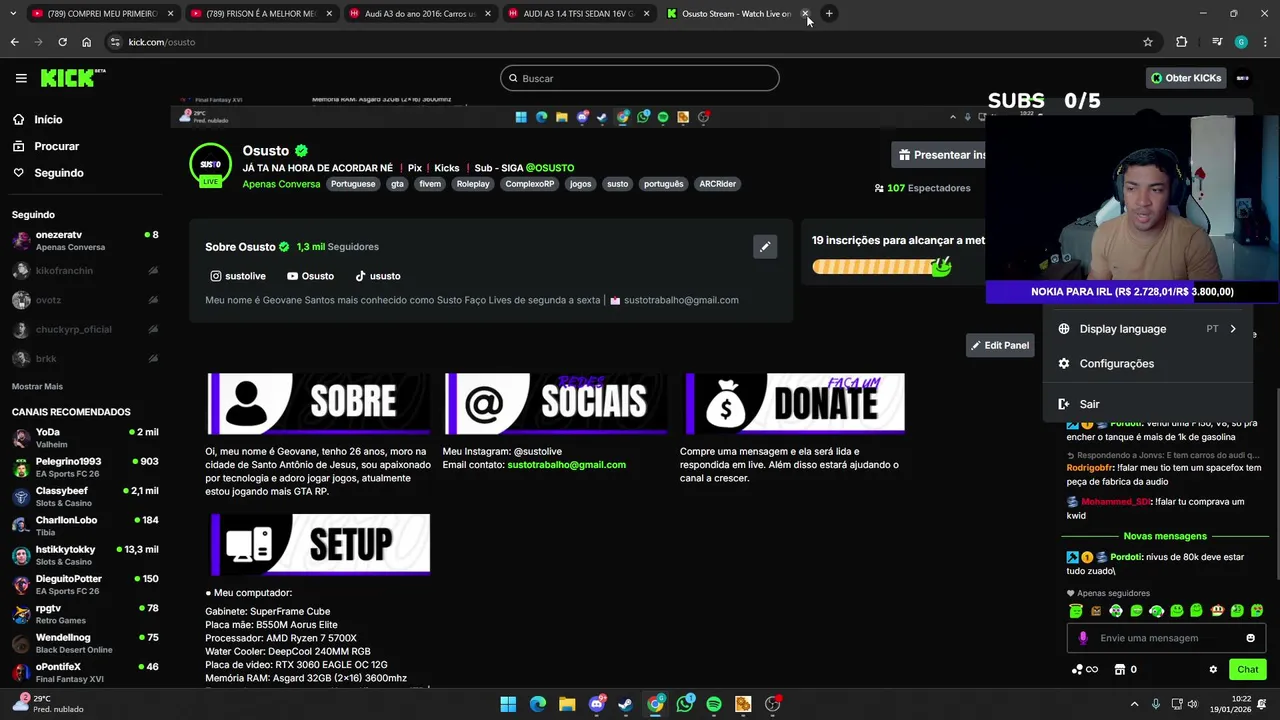Open new browser tab
The image size is (1280, 720).
829,14
